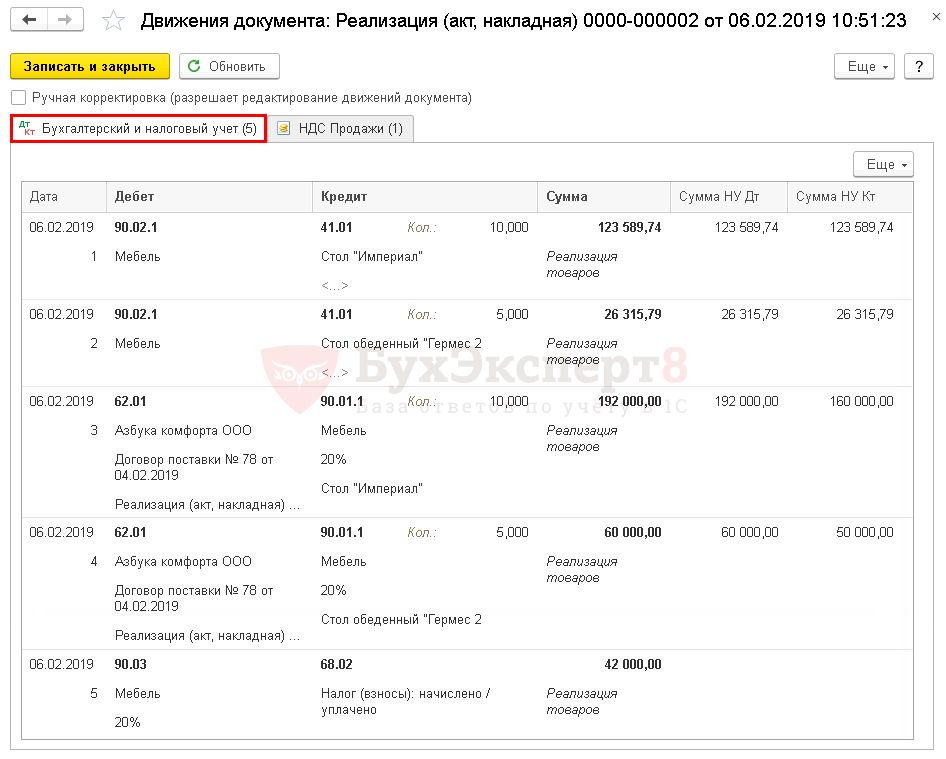The image size is (946, 759).
Task: Click 'Стол обеденный "Гермес 2' under credit 41.01
Action: click(401, 343)
